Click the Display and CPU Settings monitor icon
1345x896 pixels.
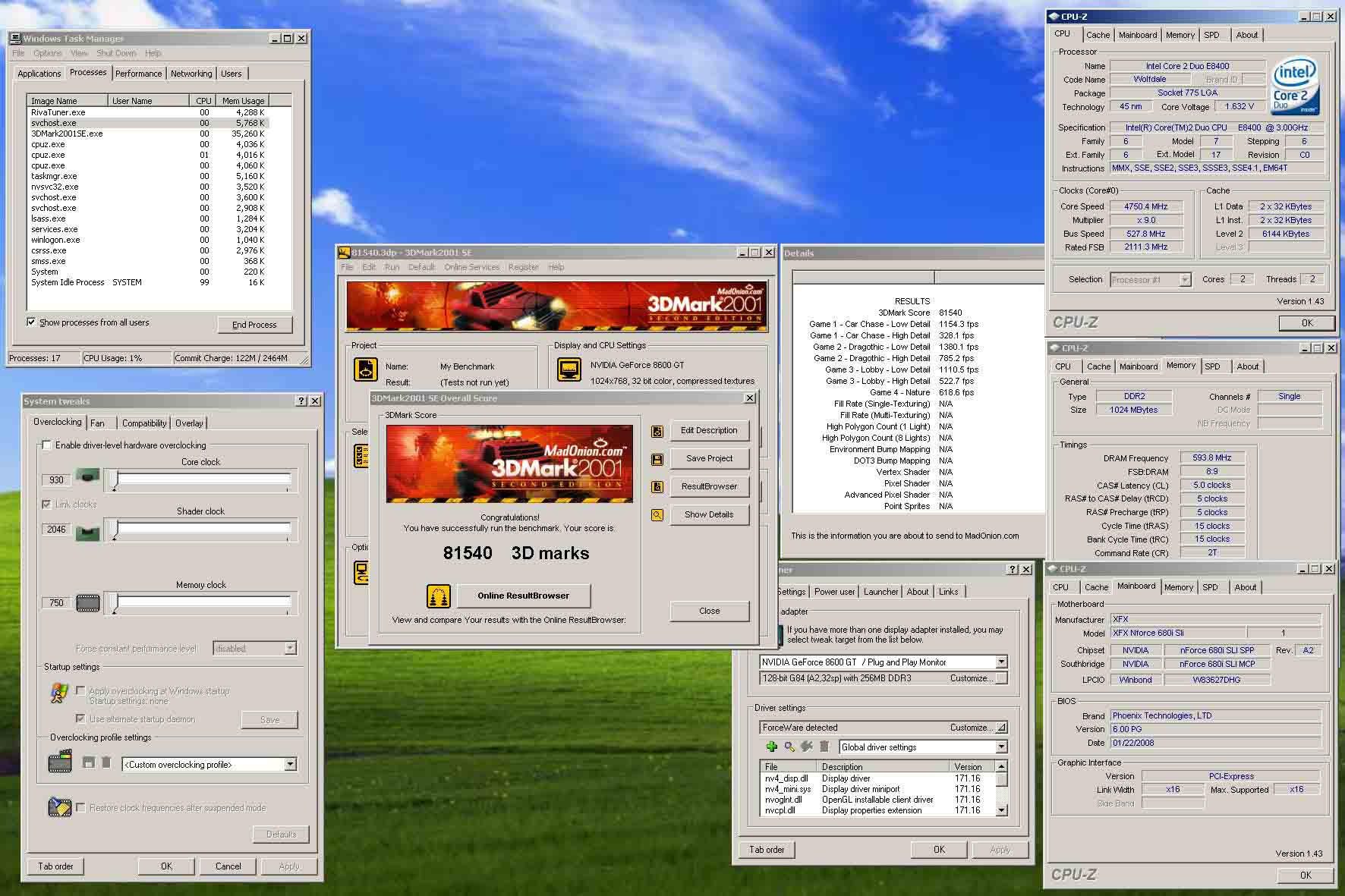click(569, 369)
